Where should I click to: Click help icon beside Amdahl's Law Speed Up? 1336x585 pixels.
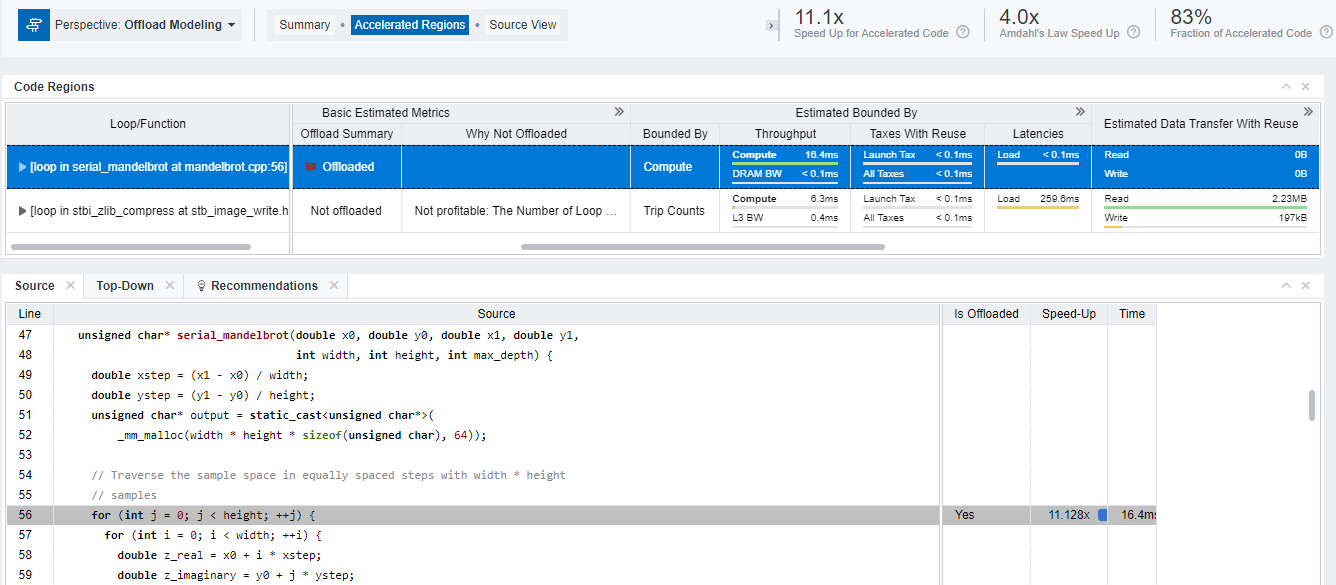(1133, 33)
